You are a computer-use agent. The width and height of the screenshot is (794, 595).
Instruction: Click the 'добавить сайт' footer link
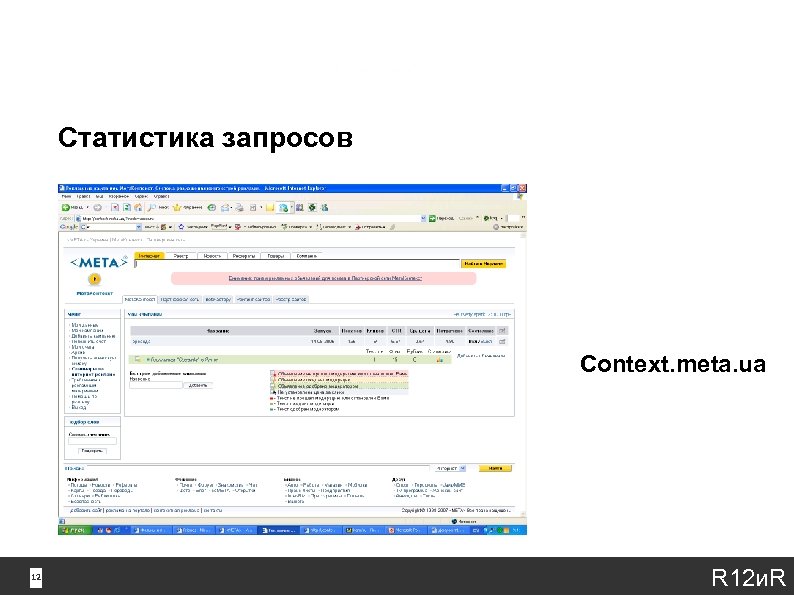86,510
